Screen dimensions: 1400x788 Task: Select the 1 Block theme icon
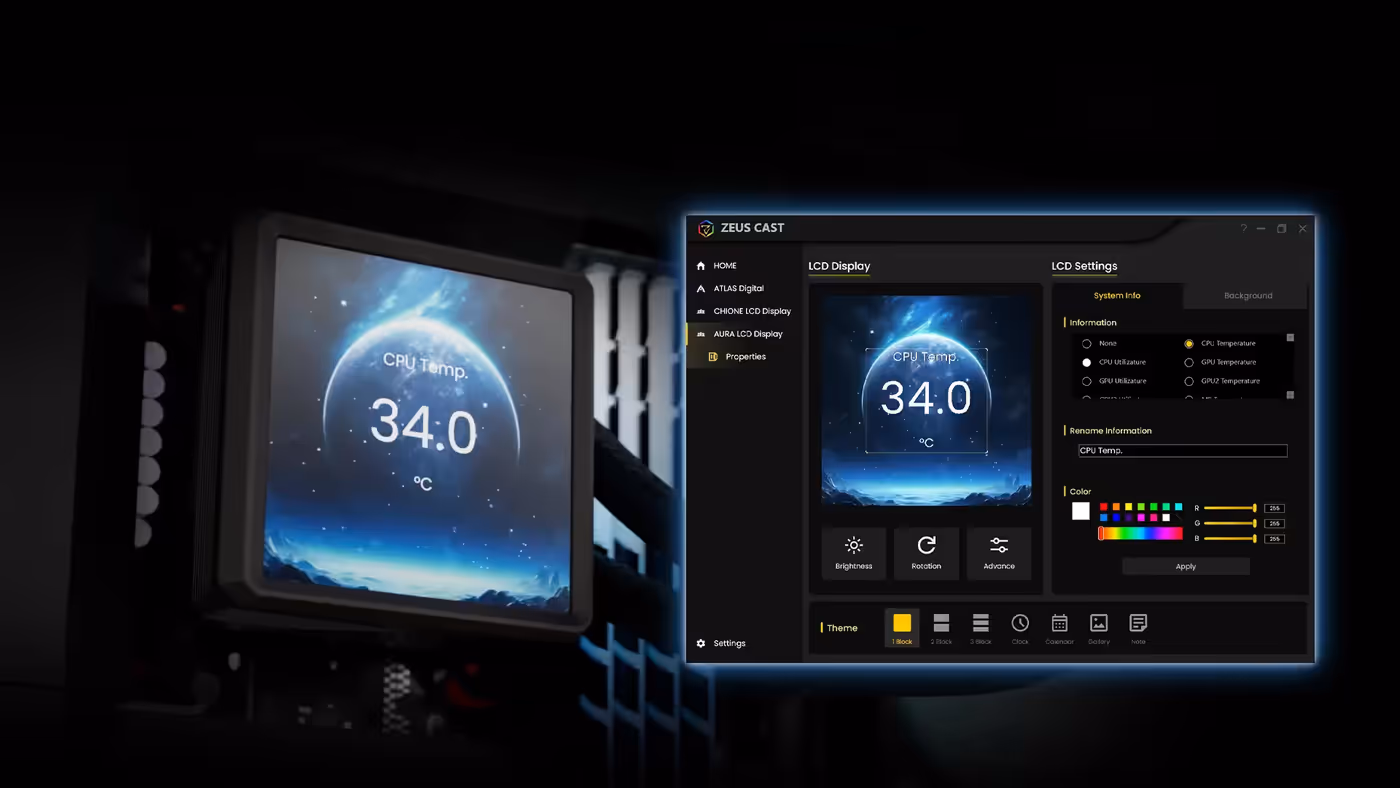(902, 627)
